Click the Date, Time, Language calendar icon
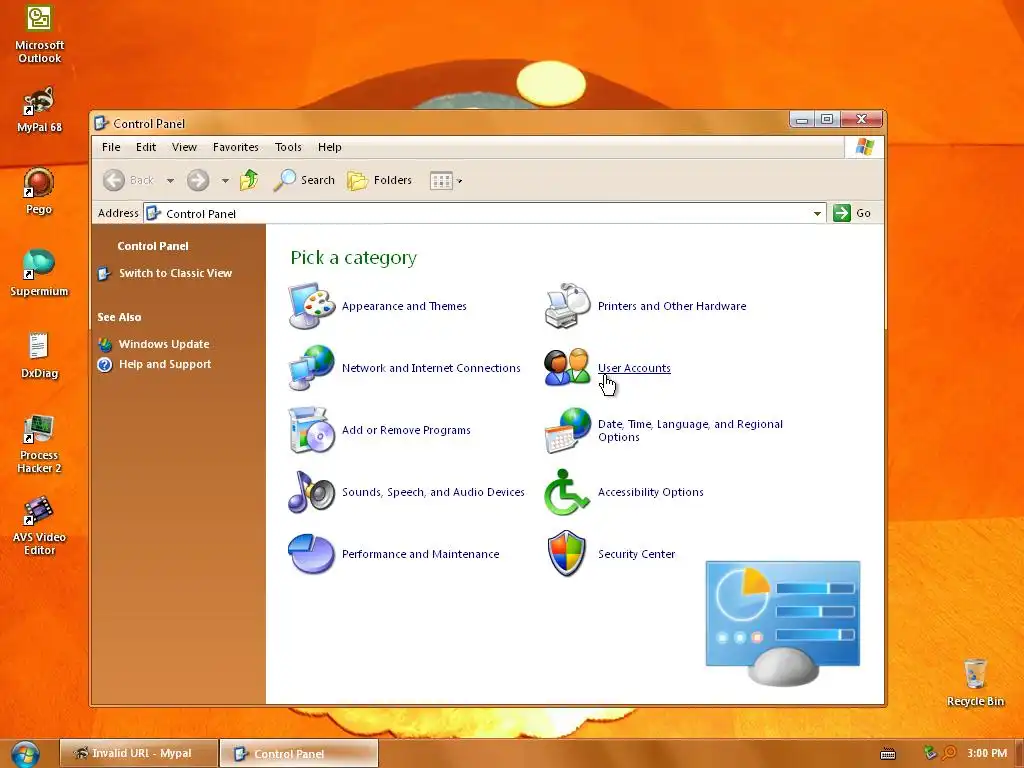Screen dimensions: 1024x768 click(x=568, y=430)
